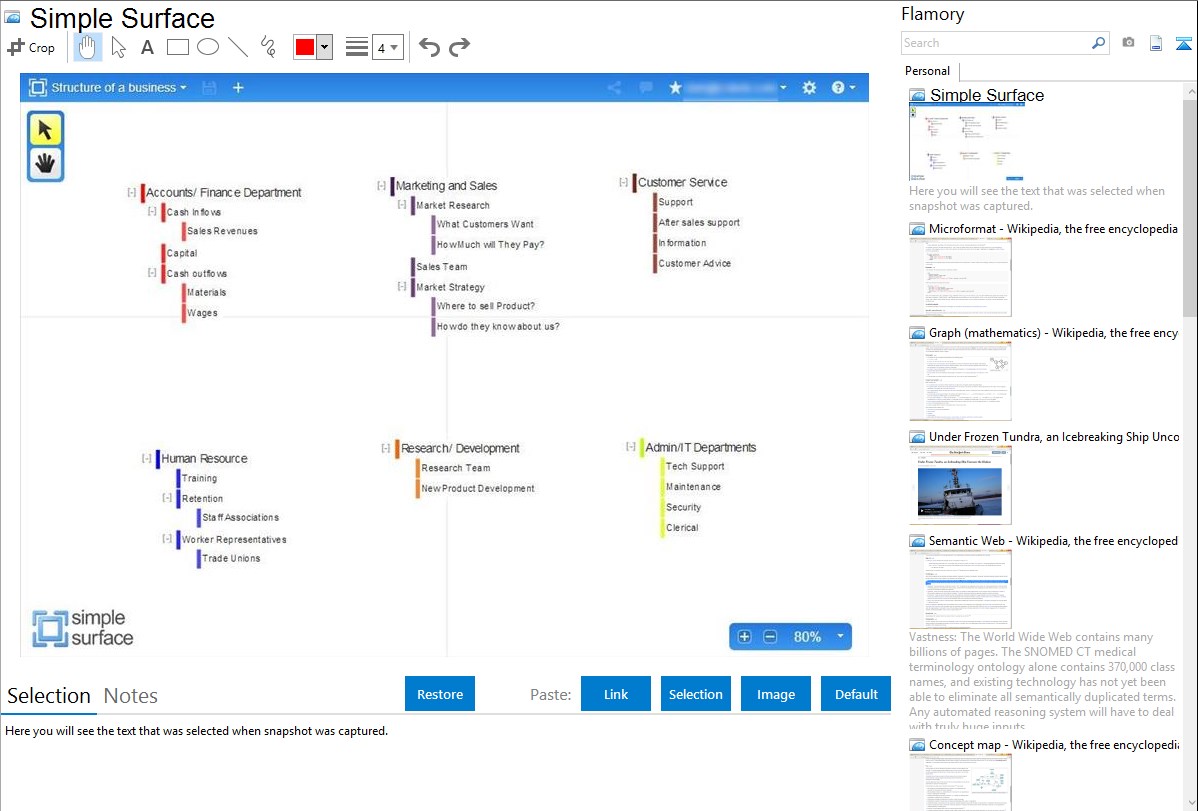Open the help question mark menu
The height and width of the screenshot is (811, 1198).
843,88
